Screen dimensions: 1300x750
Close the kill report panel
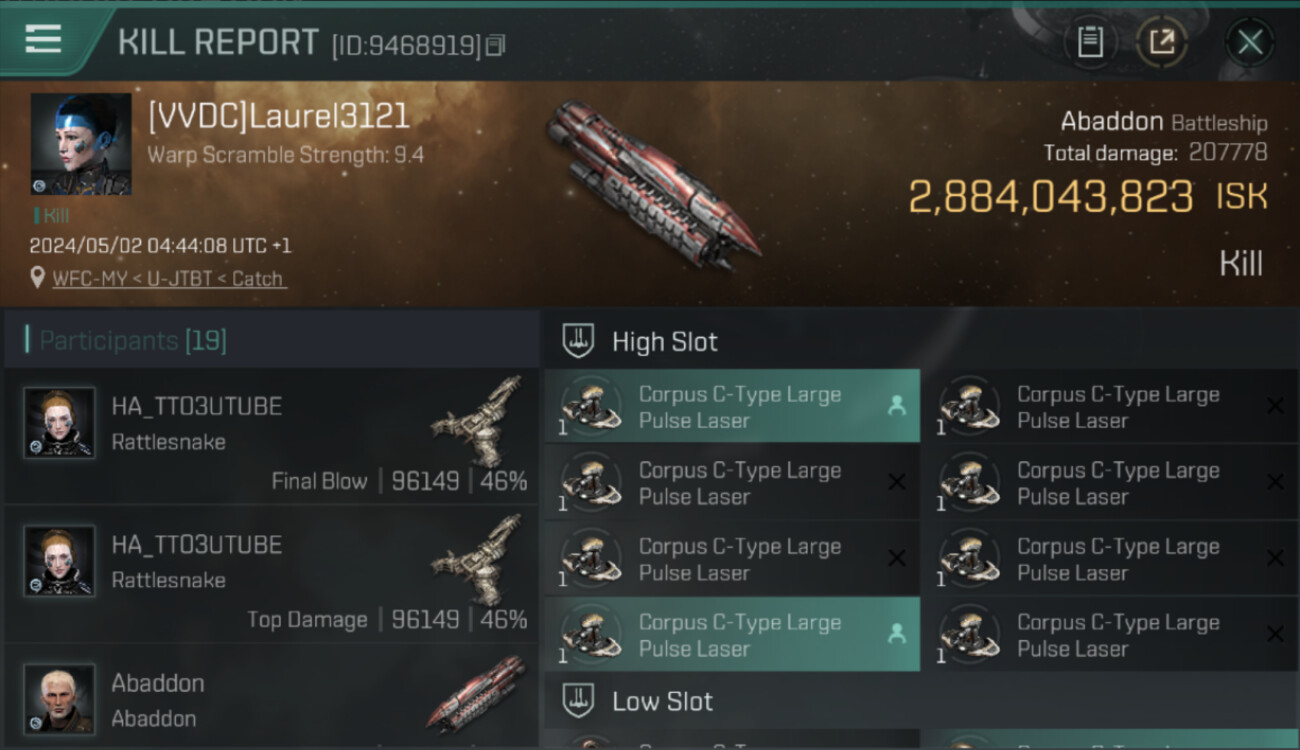pos(1249,42)
